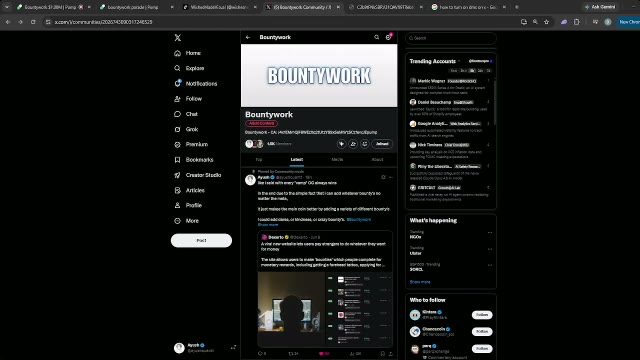Open Creator Studio in the sidebar

(198, 175)
